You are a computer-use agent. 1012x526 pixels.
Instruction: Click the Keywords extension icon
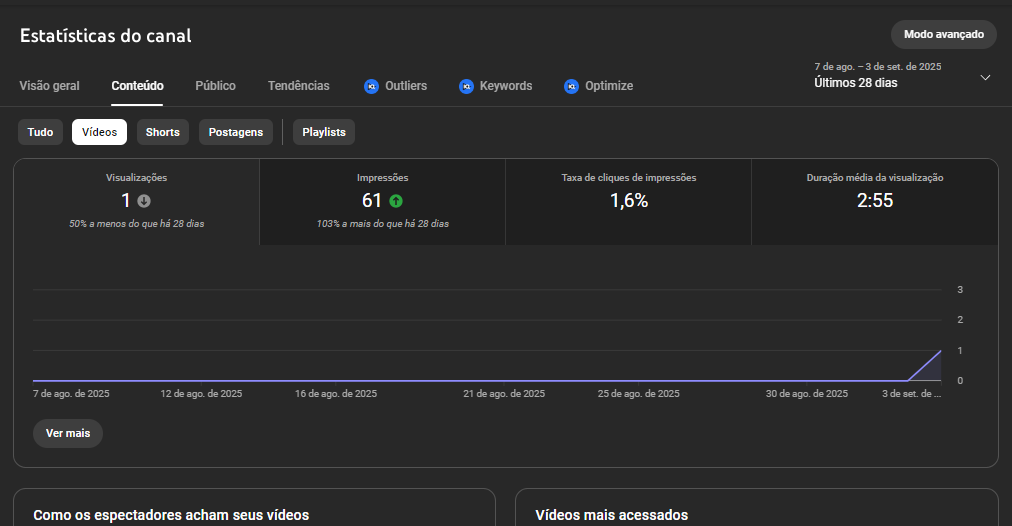coord(466,86)
